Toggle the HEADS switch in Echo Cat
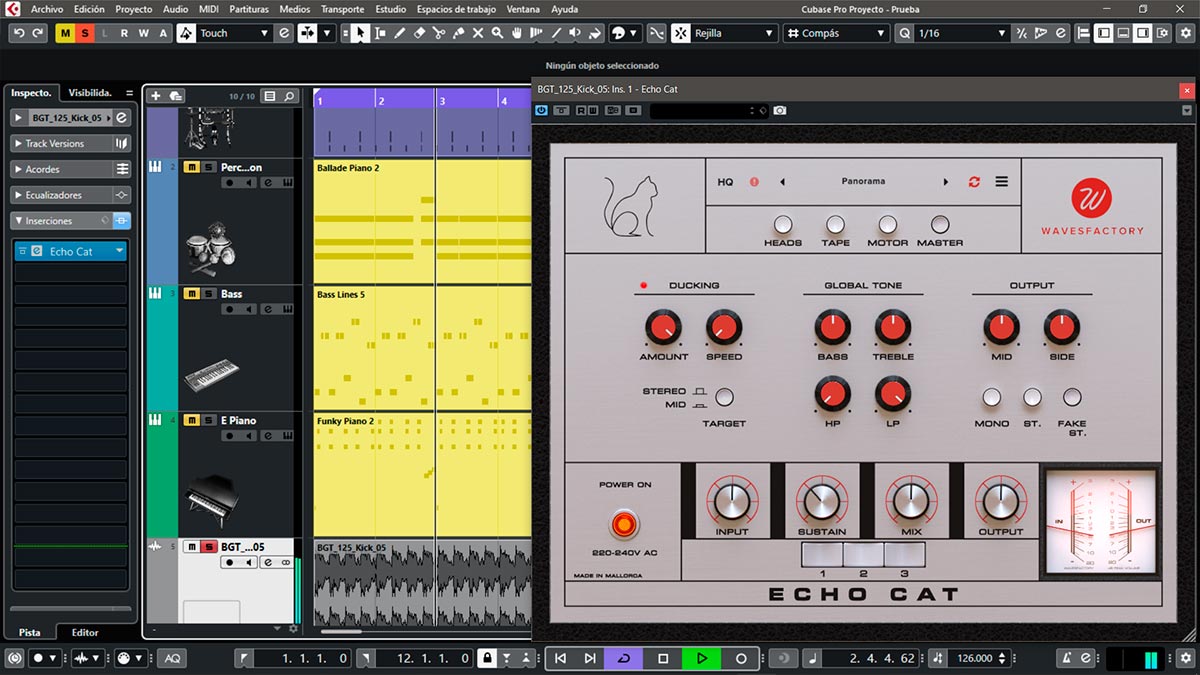 point(783,225)
